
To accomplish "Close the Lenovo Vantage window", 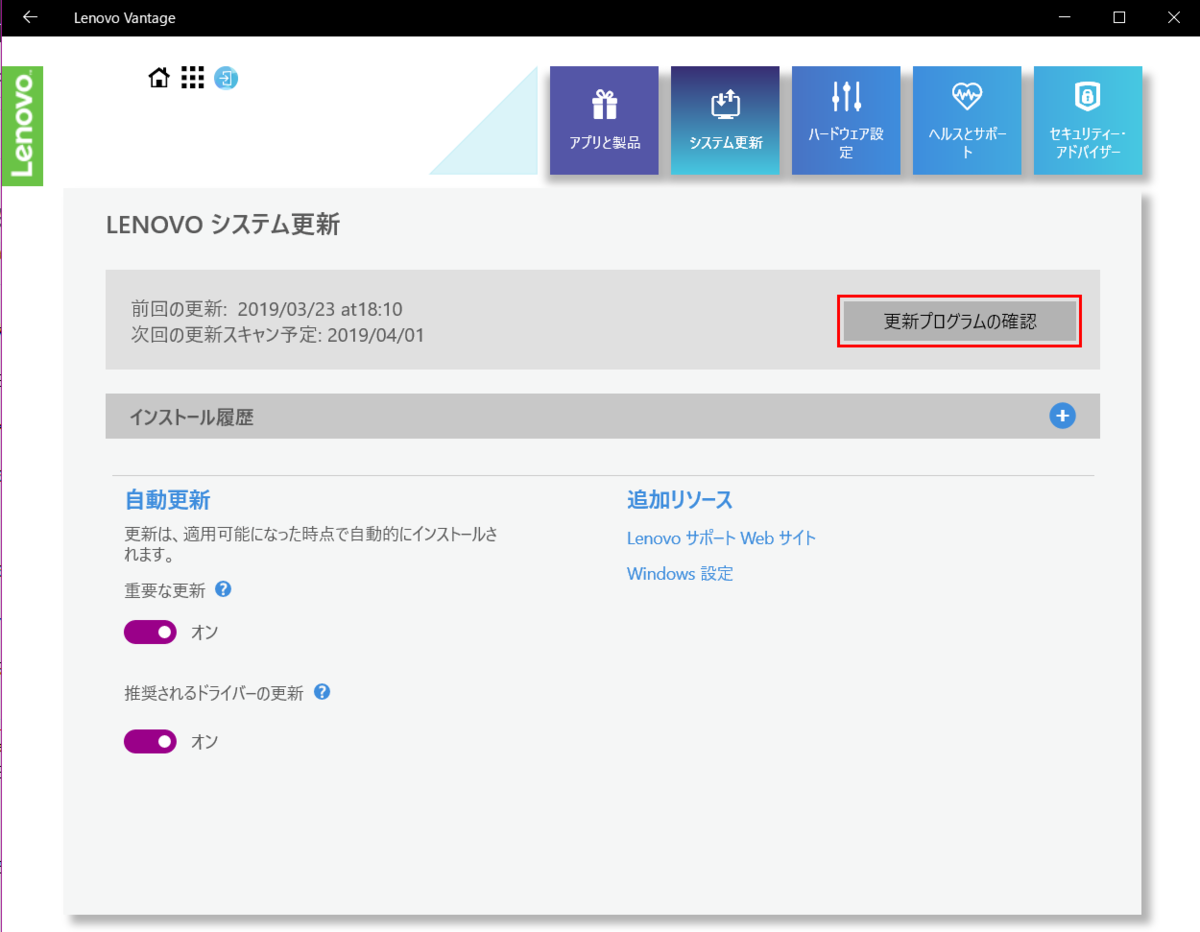I will [1174, 17].
